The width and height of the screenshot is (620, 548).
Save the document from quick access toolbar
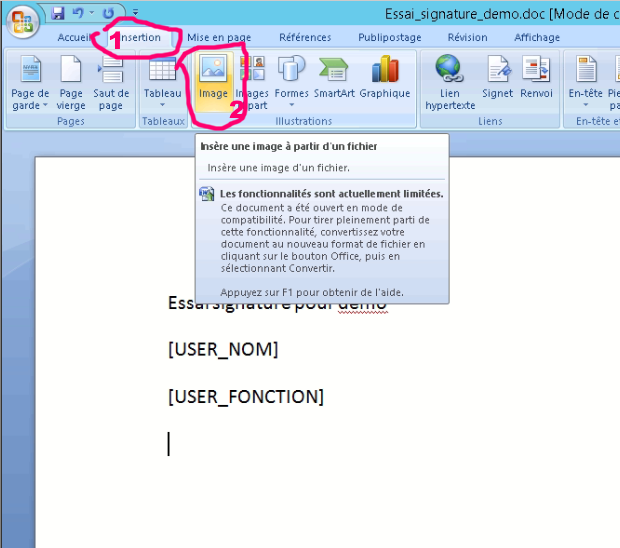click(58, 13)
